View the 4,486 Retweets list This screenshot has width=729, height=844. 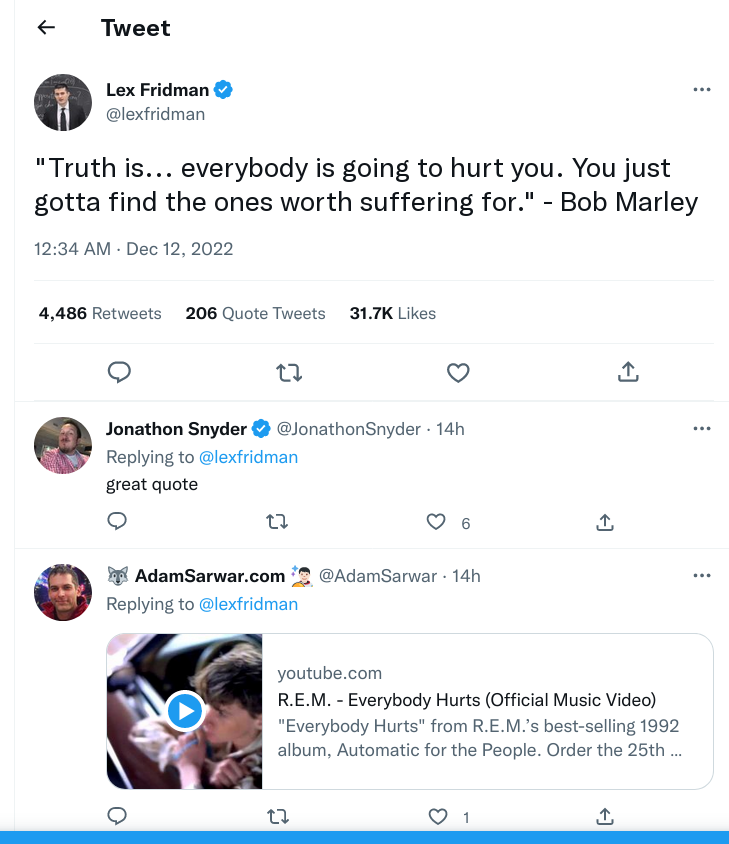pos(100,313)
